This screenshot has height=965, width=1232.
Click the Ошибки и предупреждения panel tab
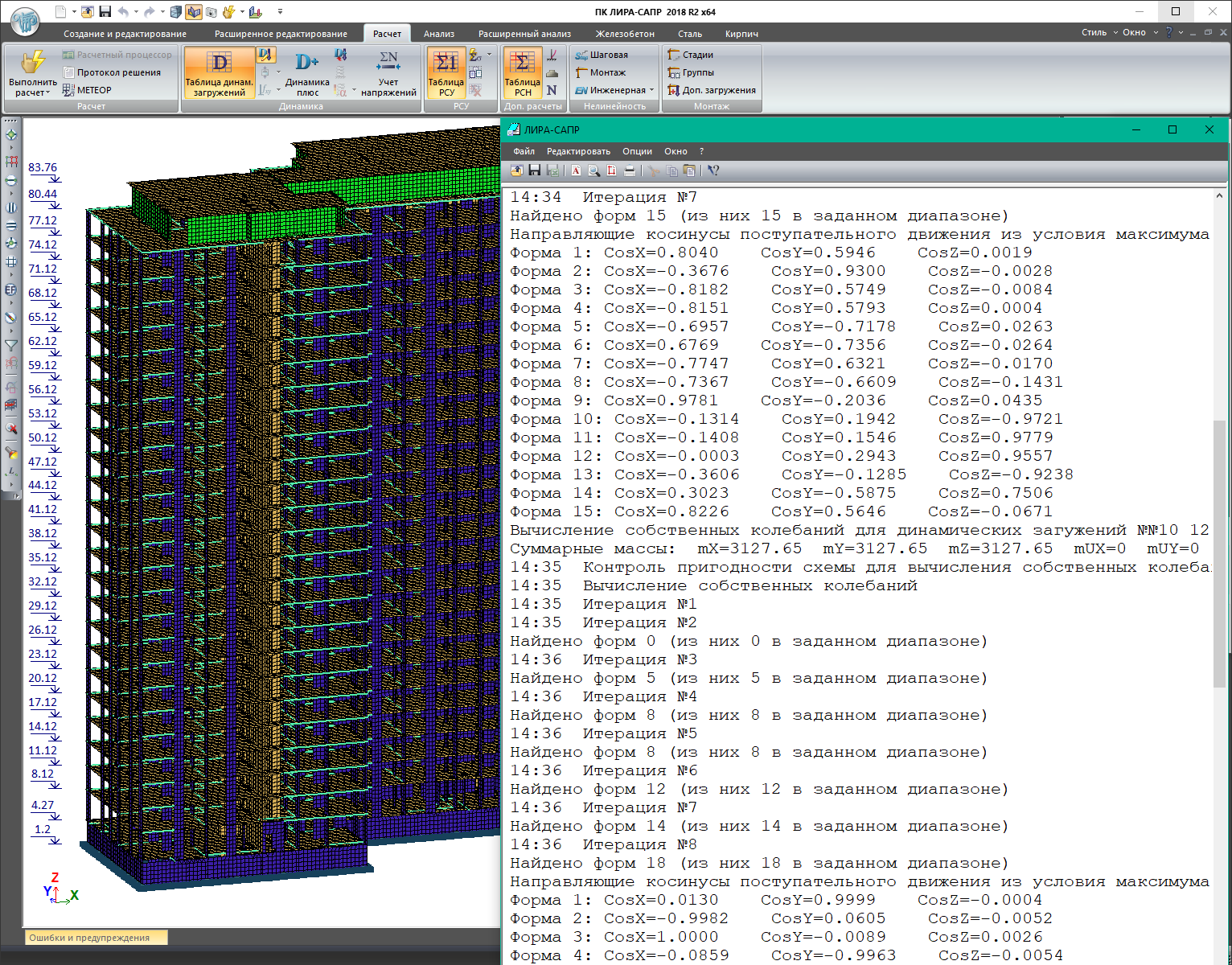[89, 938]
